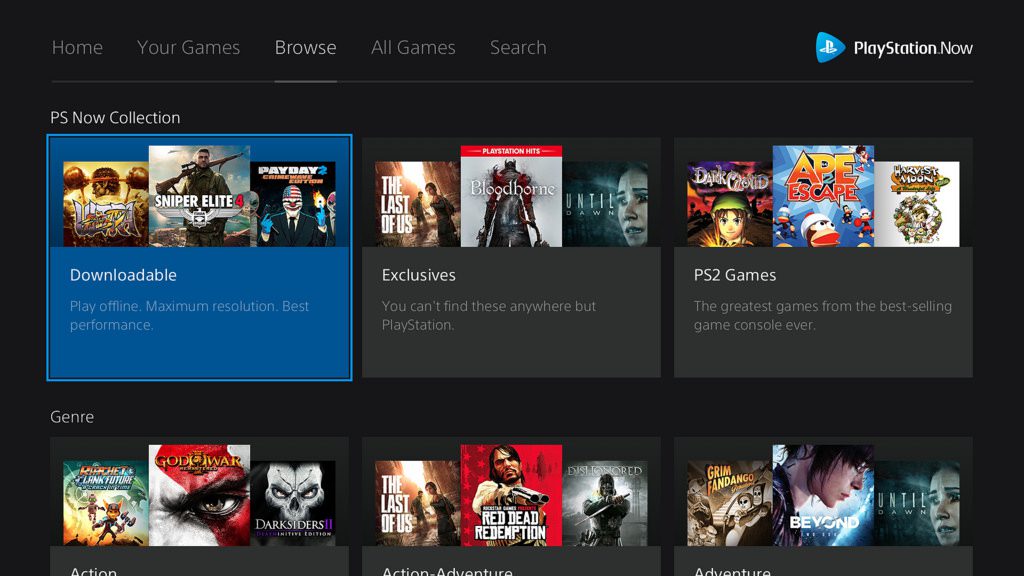Switch to the Your Games tab
The image size is (1024, 576).
click(x=188, y=47)
